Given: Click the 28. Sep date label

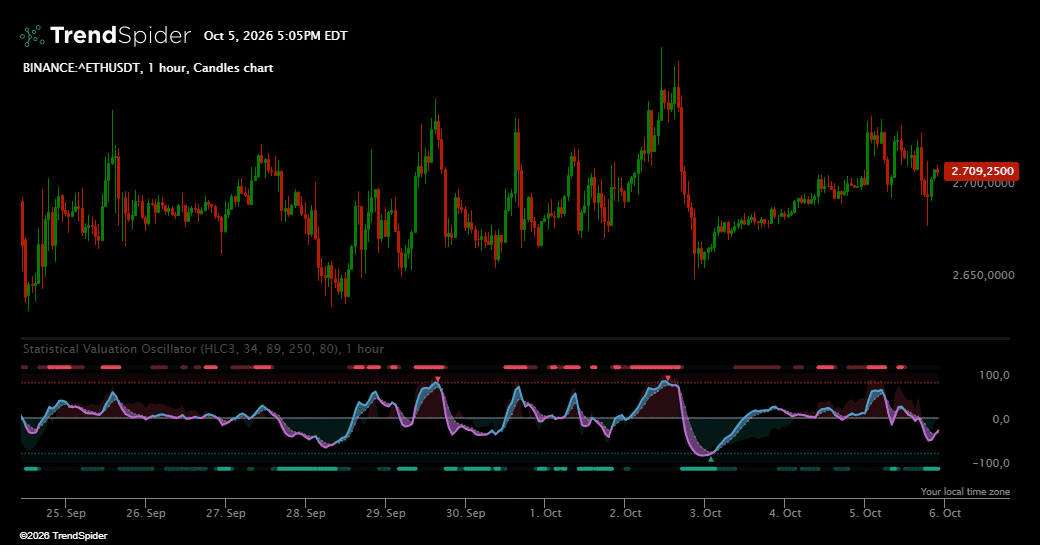Looking at the screenshot, I should (306, 513).
